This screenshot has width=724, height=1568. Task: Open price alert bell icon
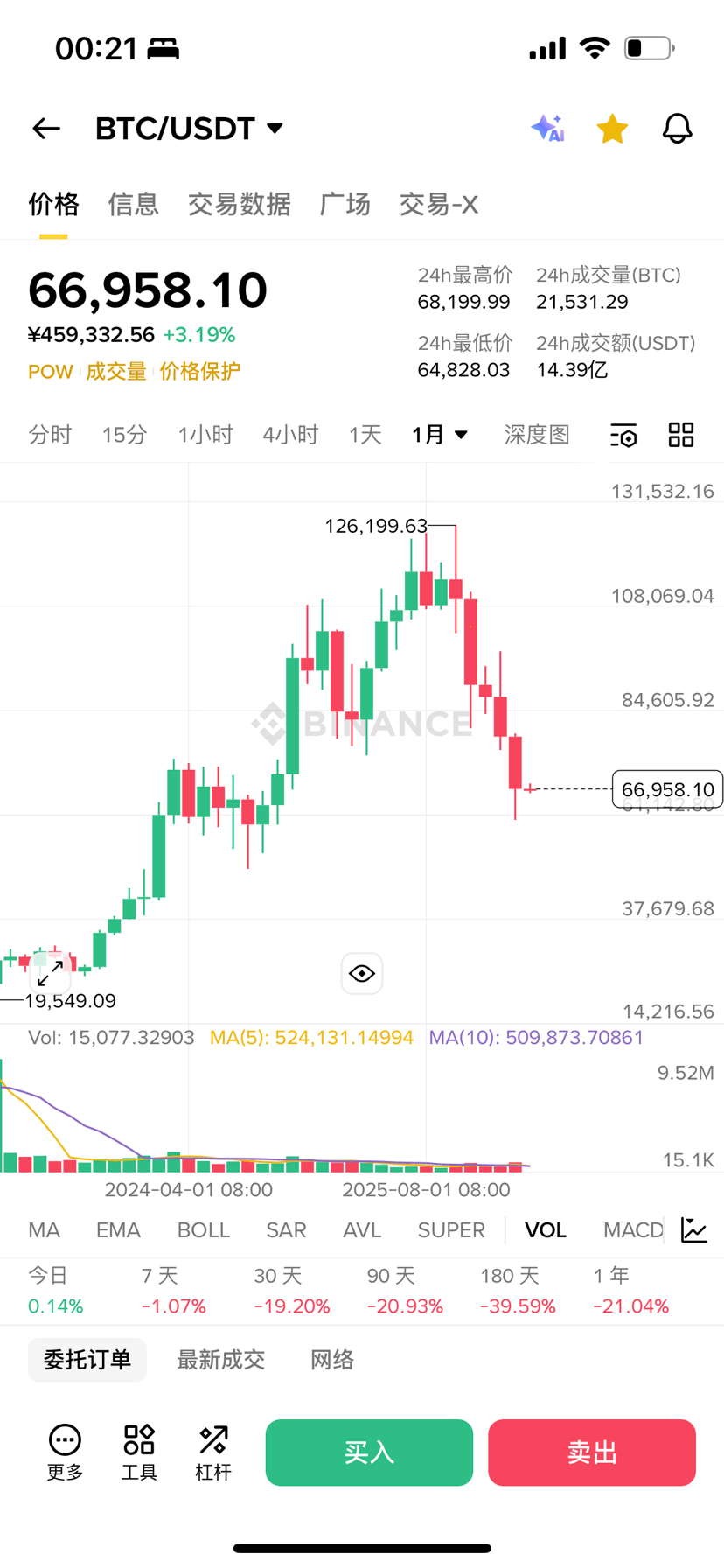tap(677, 129)
